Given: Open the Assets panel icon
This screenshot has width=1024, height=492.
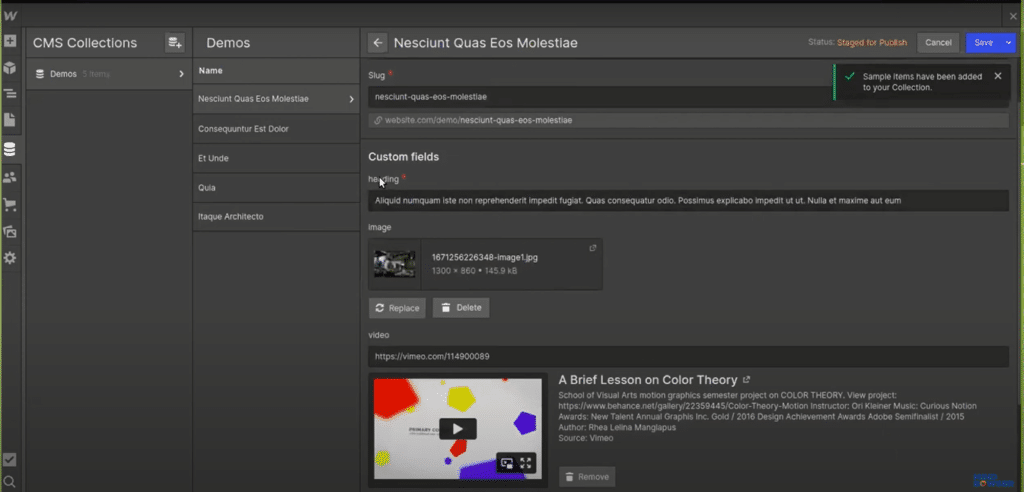Looking at the screenshot, I should [x=10, y=231].
